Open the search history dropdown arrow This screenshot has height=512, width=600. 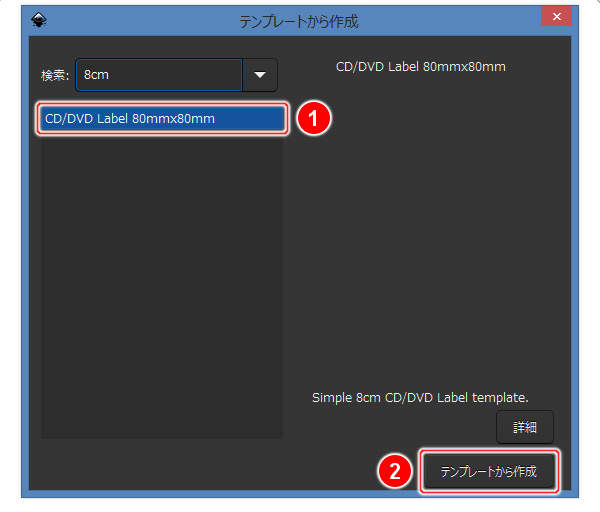pos(260,75)
